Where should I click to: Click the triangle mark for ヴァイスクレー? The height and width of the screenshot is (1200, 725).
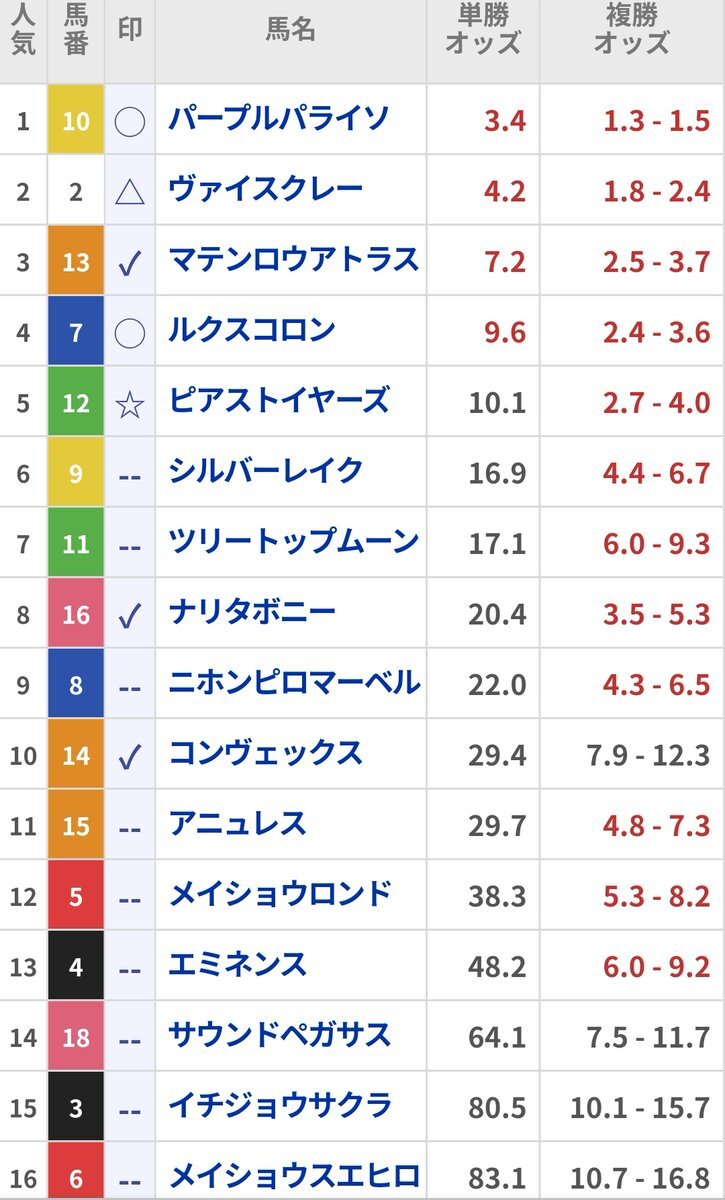[130, 192]
